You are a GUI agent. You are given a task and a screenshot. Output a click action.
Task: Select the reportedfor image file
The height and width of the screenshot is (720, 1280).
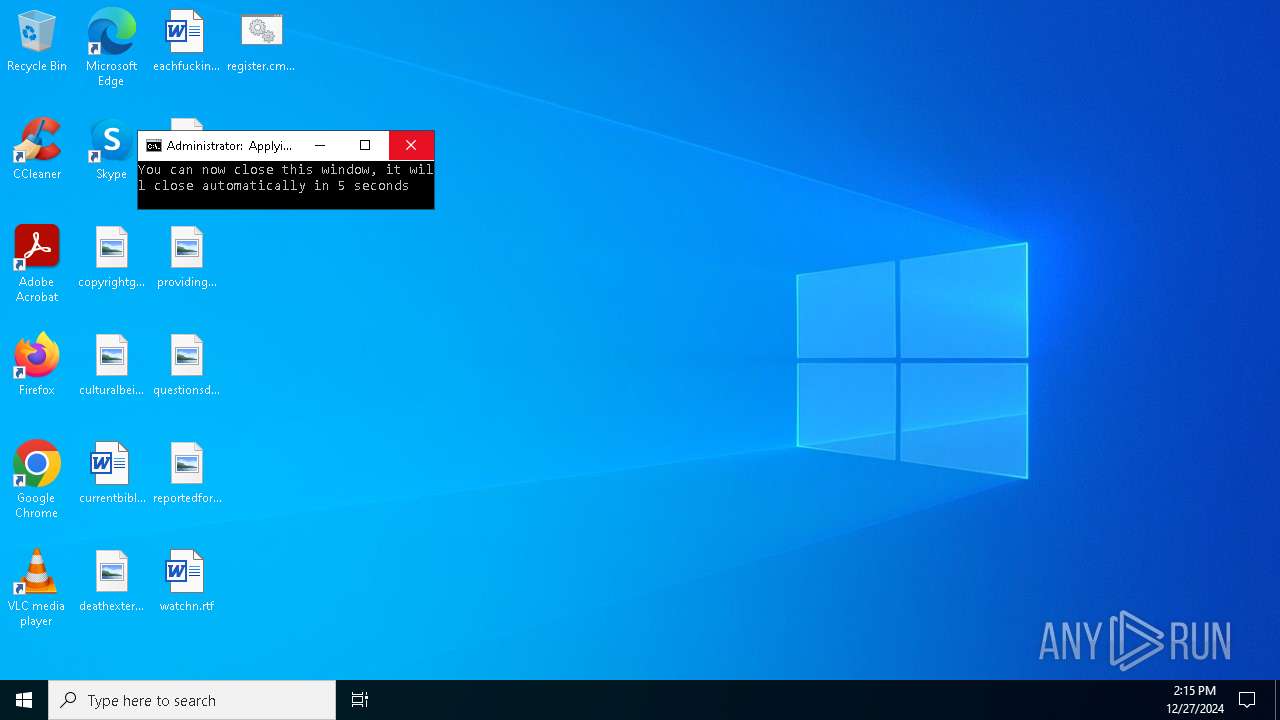tap(186, 474)
